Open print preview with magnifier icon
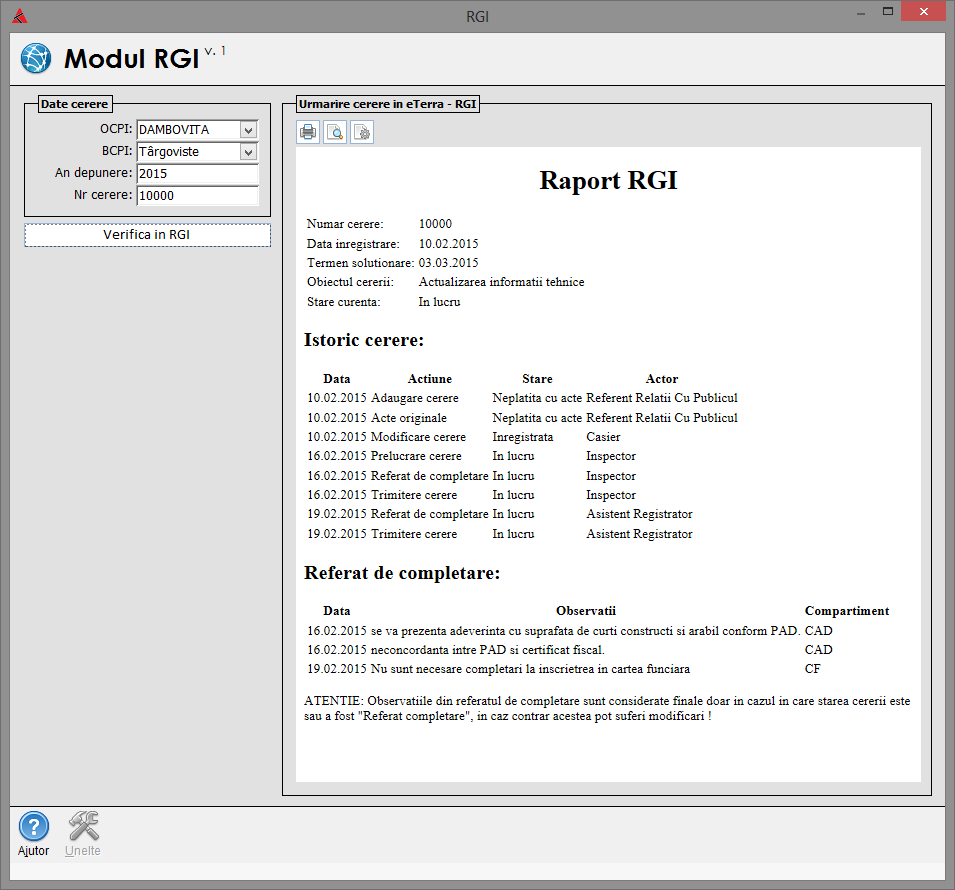The width and height of the screenshot is (955, 890). [x=335, y=132]
